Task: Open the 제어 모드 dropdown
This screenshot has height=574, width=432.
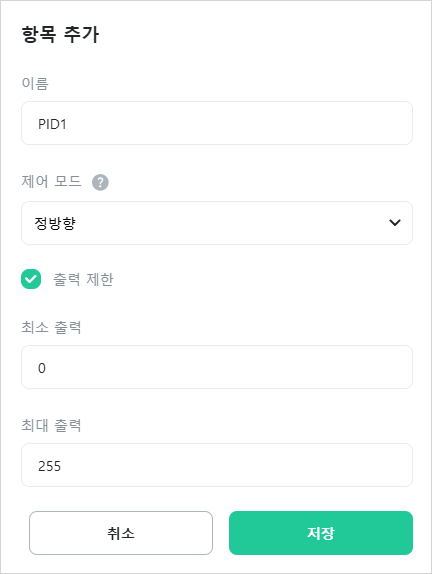Action: (x=217, y=223)
